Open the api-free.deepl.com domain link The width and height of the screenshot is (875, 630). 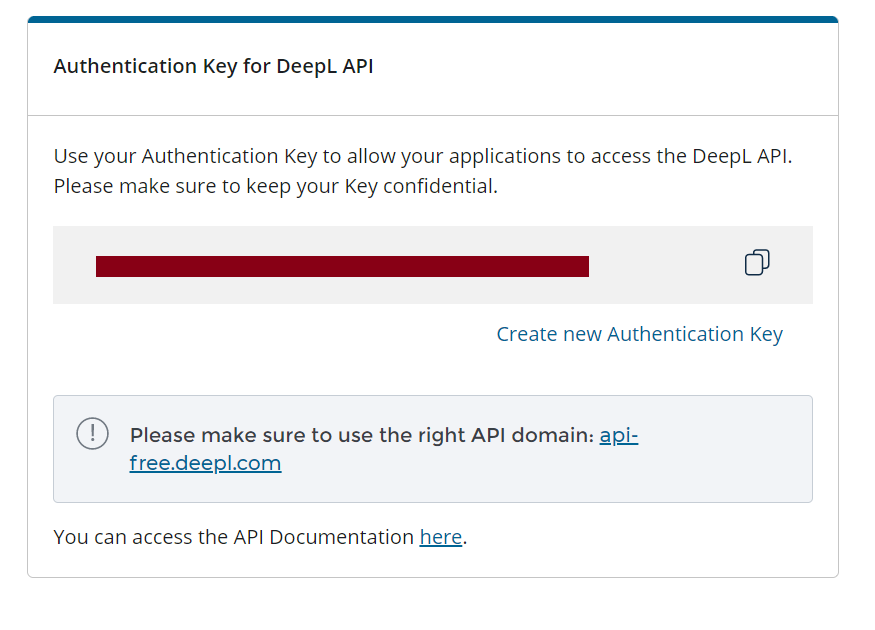205,463
